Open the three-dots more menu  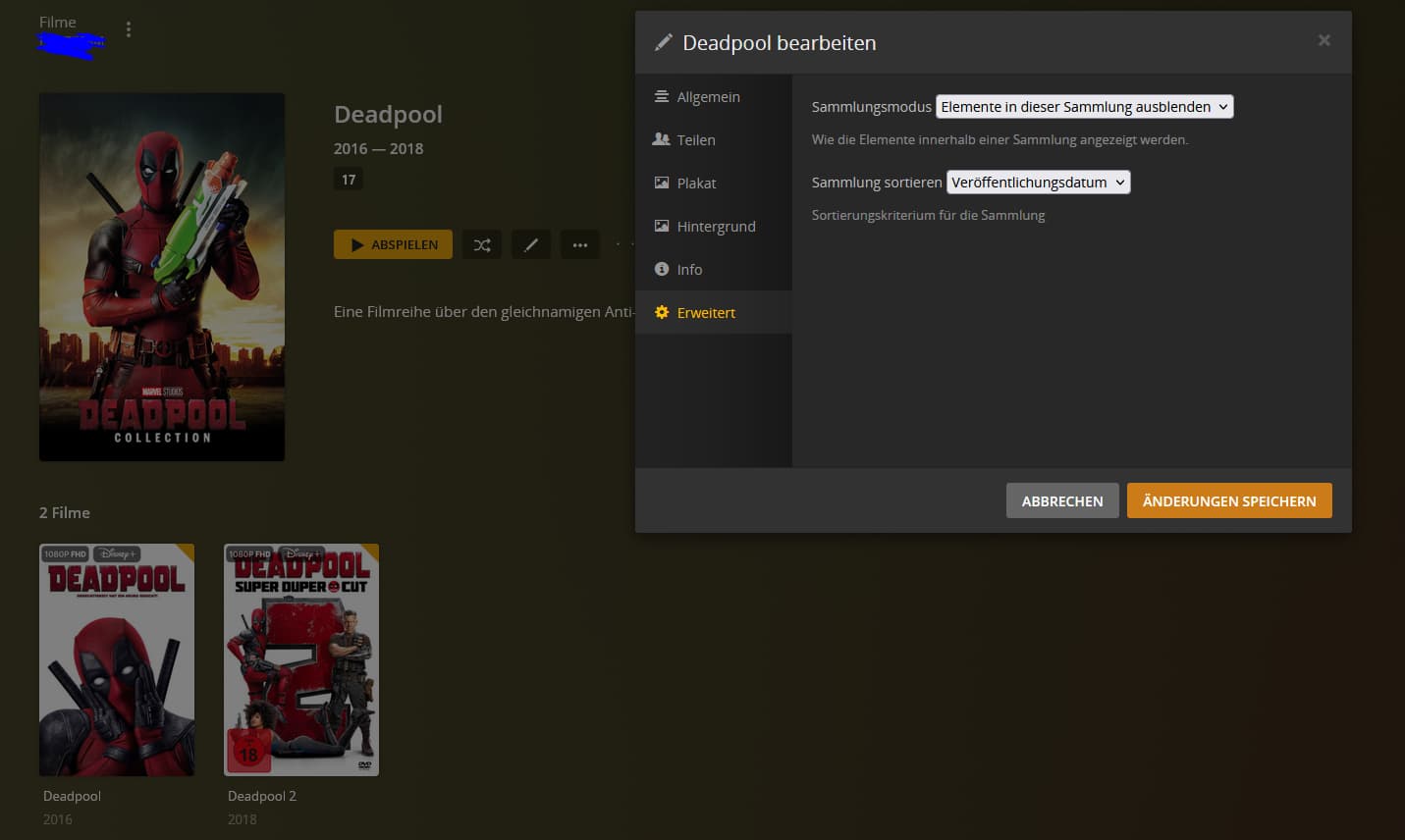pos(580,244)
